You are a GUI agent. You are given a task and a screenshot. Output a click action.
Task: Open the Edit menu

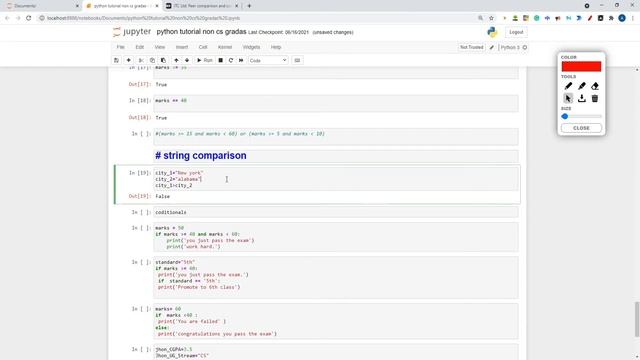pos(140,47)
